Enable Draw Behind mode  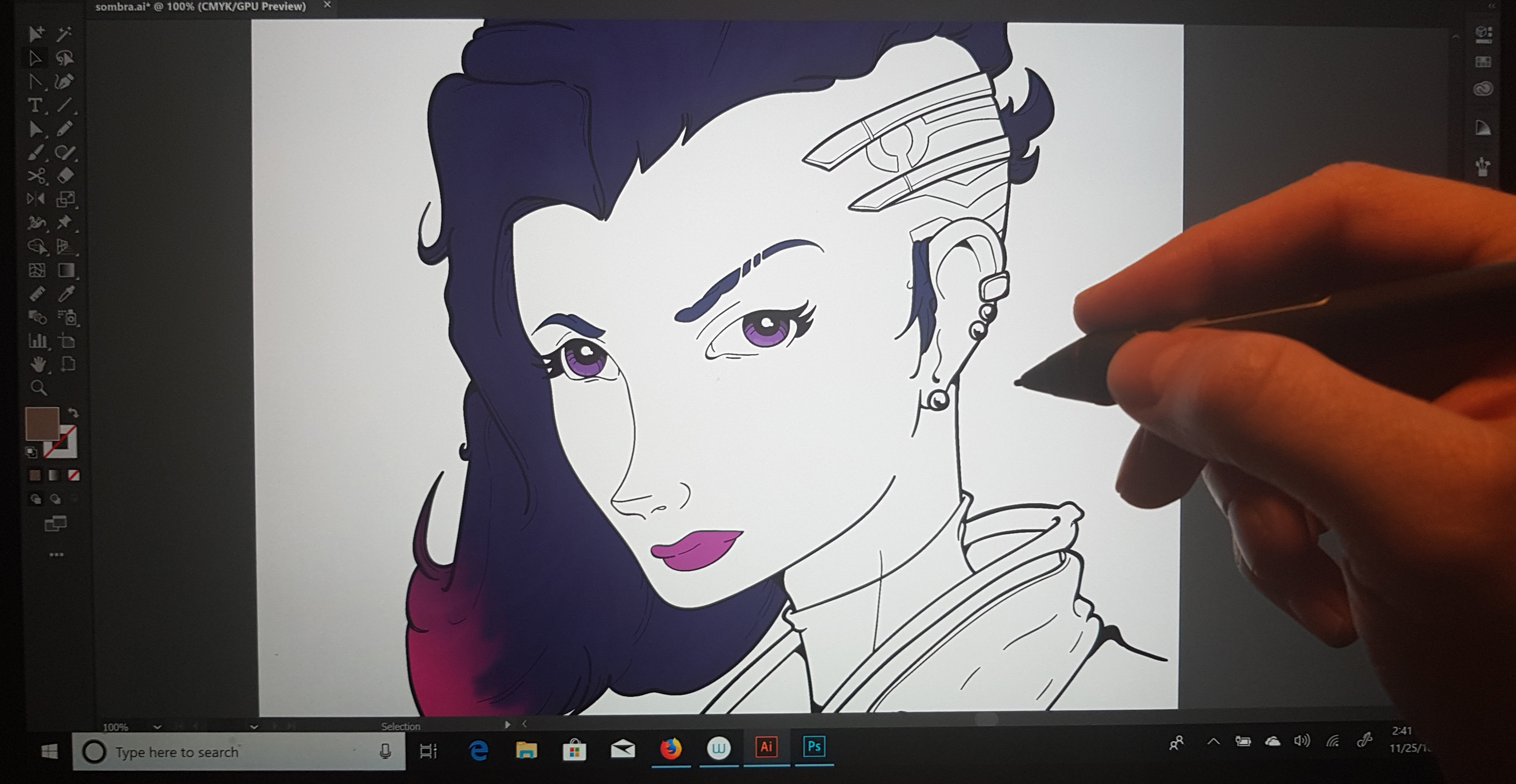pos(56,500)
